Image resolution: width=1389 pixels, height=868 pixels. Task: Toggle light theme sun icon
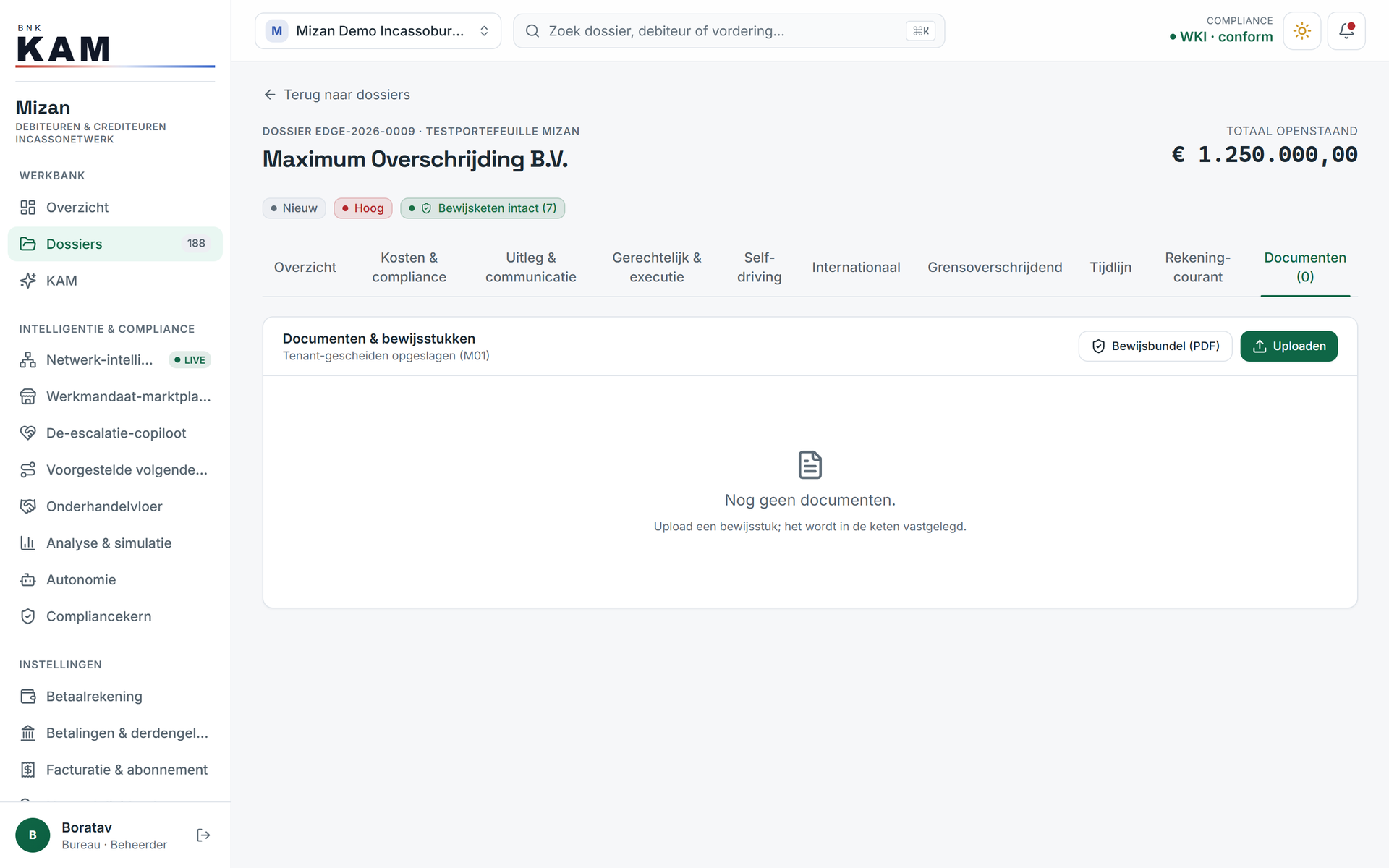[x=1301, y=31]
